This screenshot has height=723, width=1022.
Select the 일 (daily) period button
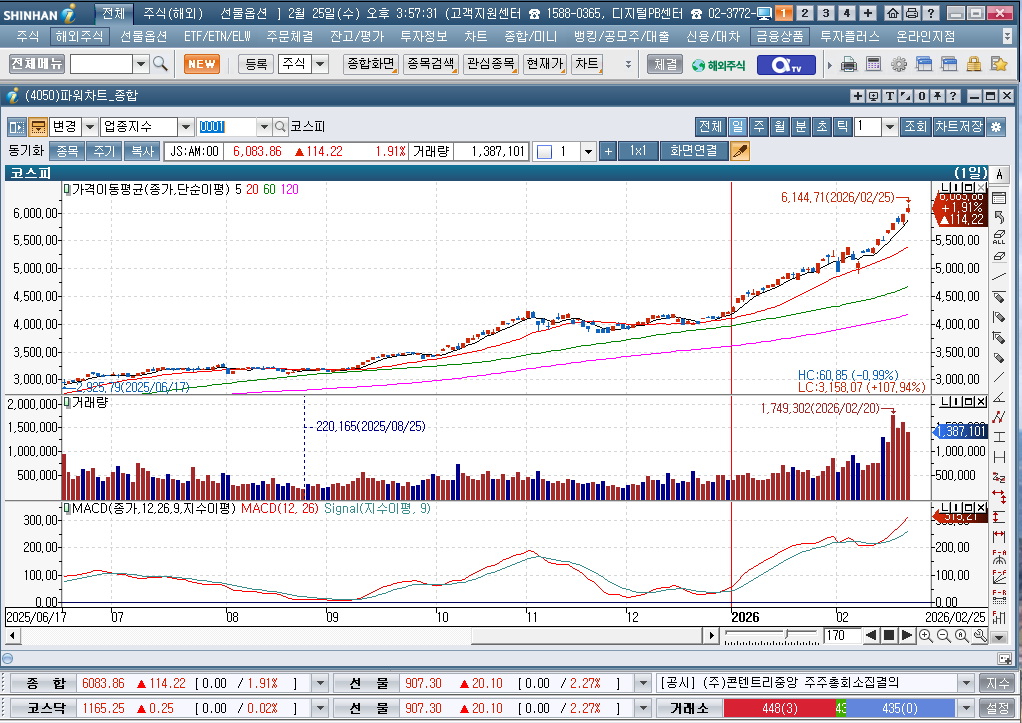(737, 126)
